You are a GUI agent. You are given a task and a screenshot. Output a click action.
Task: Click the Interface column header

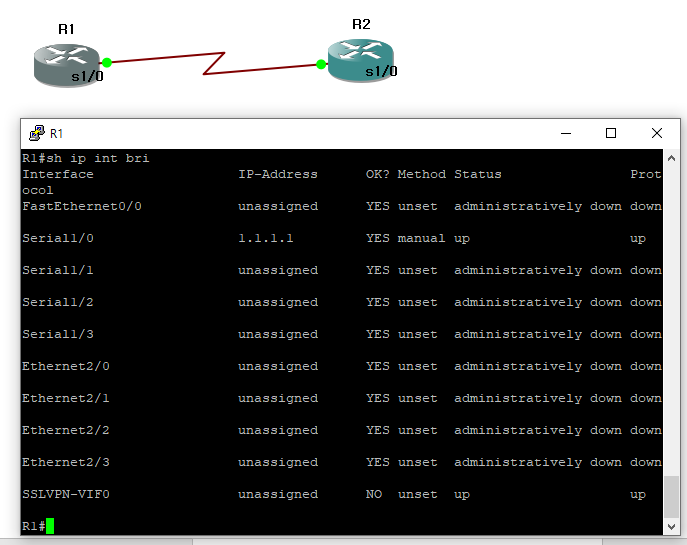(58, 174)
